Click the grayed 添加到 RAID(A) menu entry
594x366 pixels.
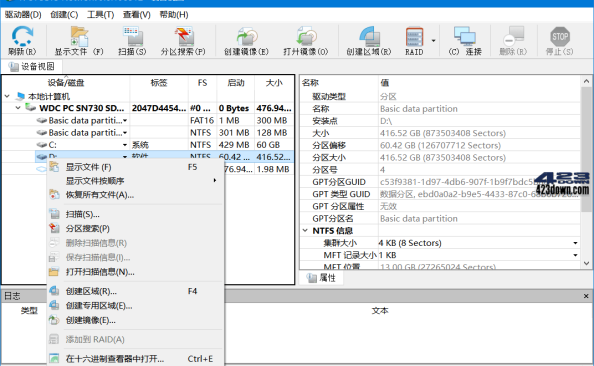(x=136, y=339)
